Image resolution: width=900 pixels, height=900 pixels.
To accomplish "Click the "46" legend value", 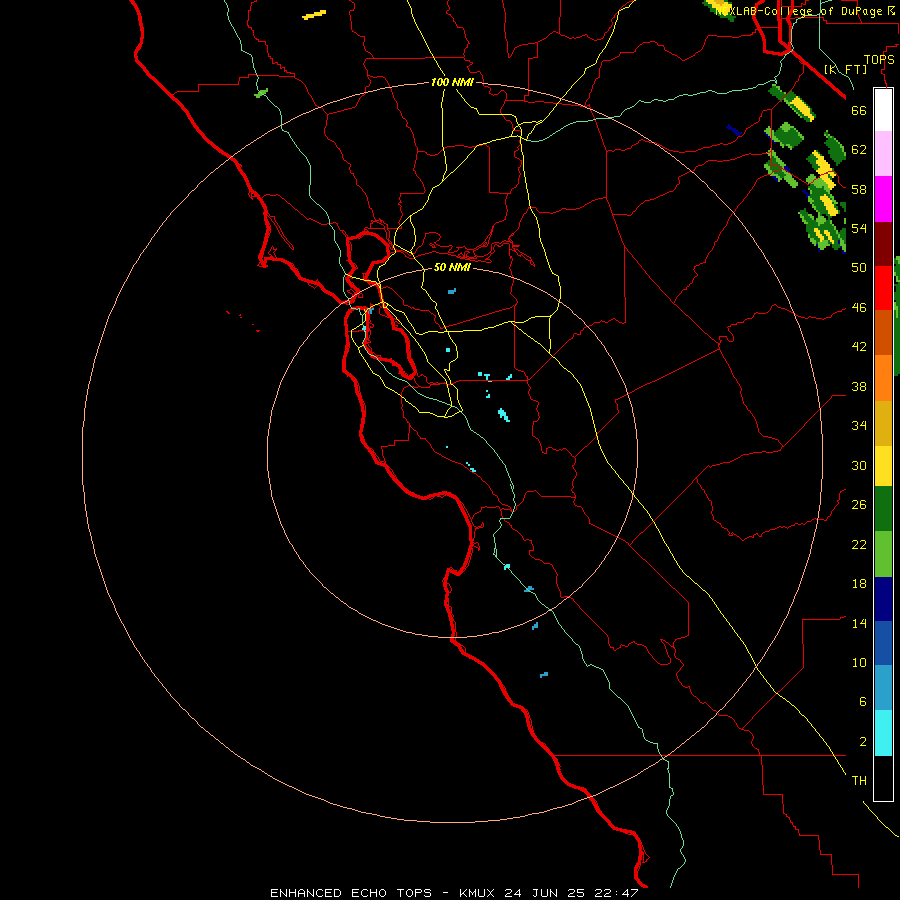I will pyautogui.click(x=859, y=308).
